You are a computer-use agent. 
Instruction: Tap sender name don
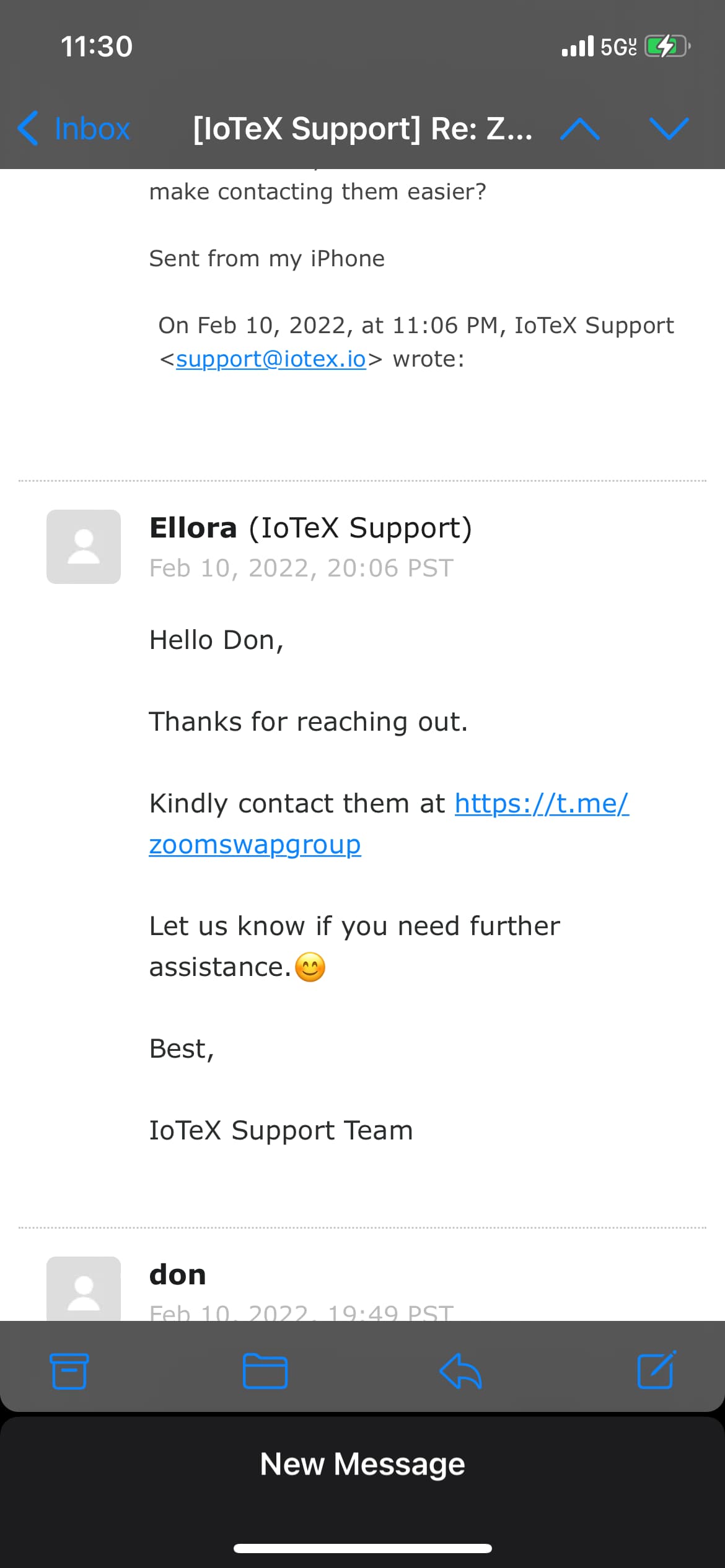pyautogui.click(x=177, y=1275)
